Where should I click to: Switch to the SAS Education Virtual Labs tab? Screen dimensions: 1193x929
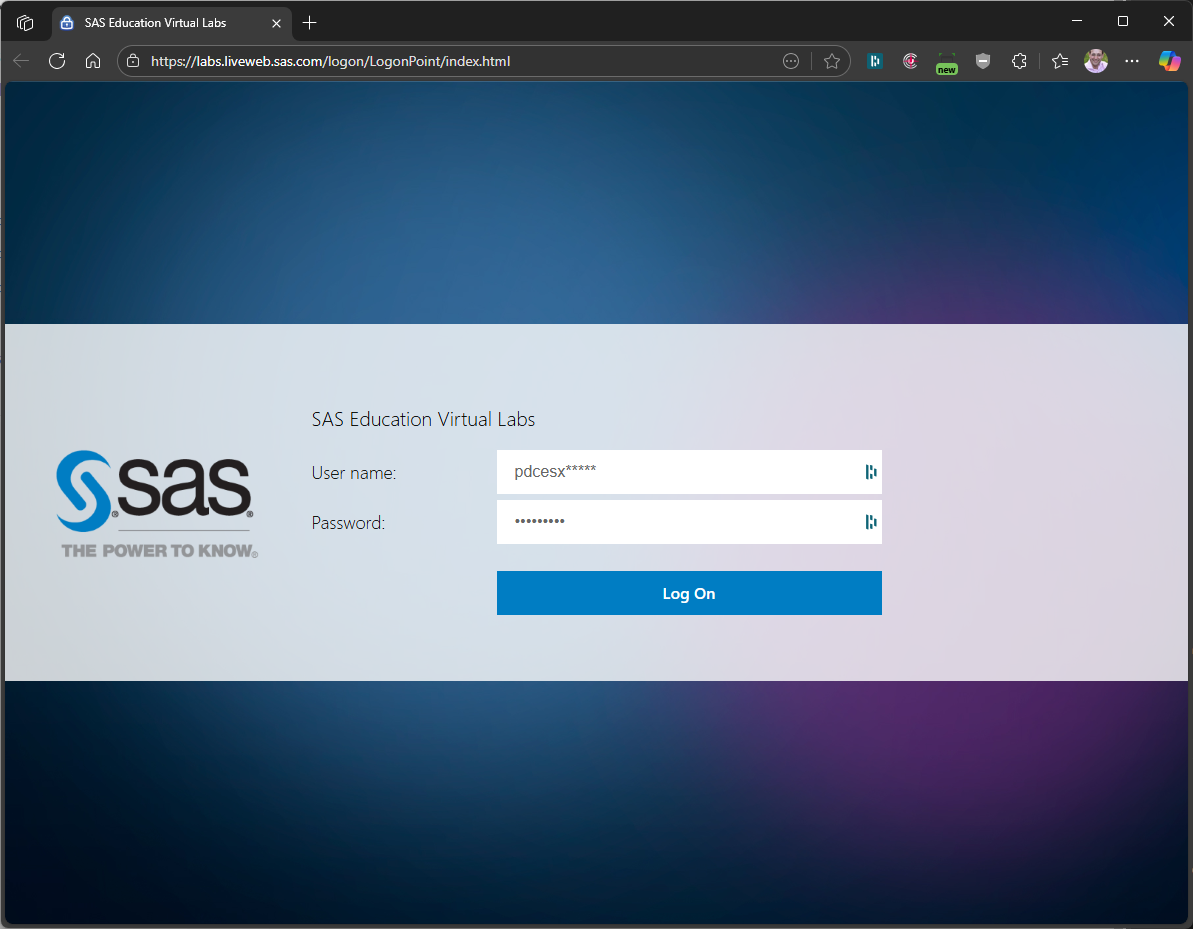(x=160, y=22)
